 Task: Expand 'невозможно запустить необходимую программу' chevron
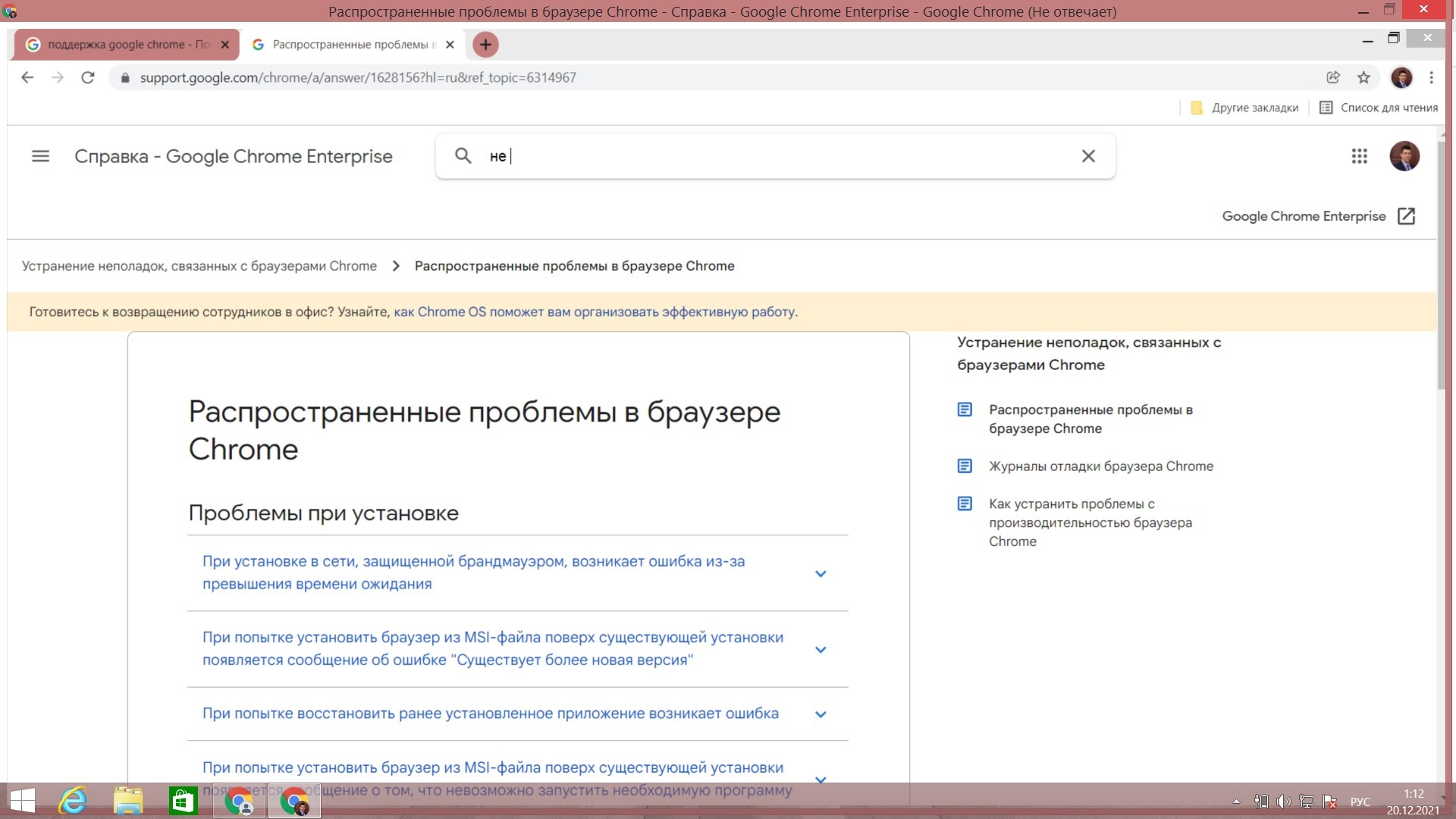click(x=821, y=779)
